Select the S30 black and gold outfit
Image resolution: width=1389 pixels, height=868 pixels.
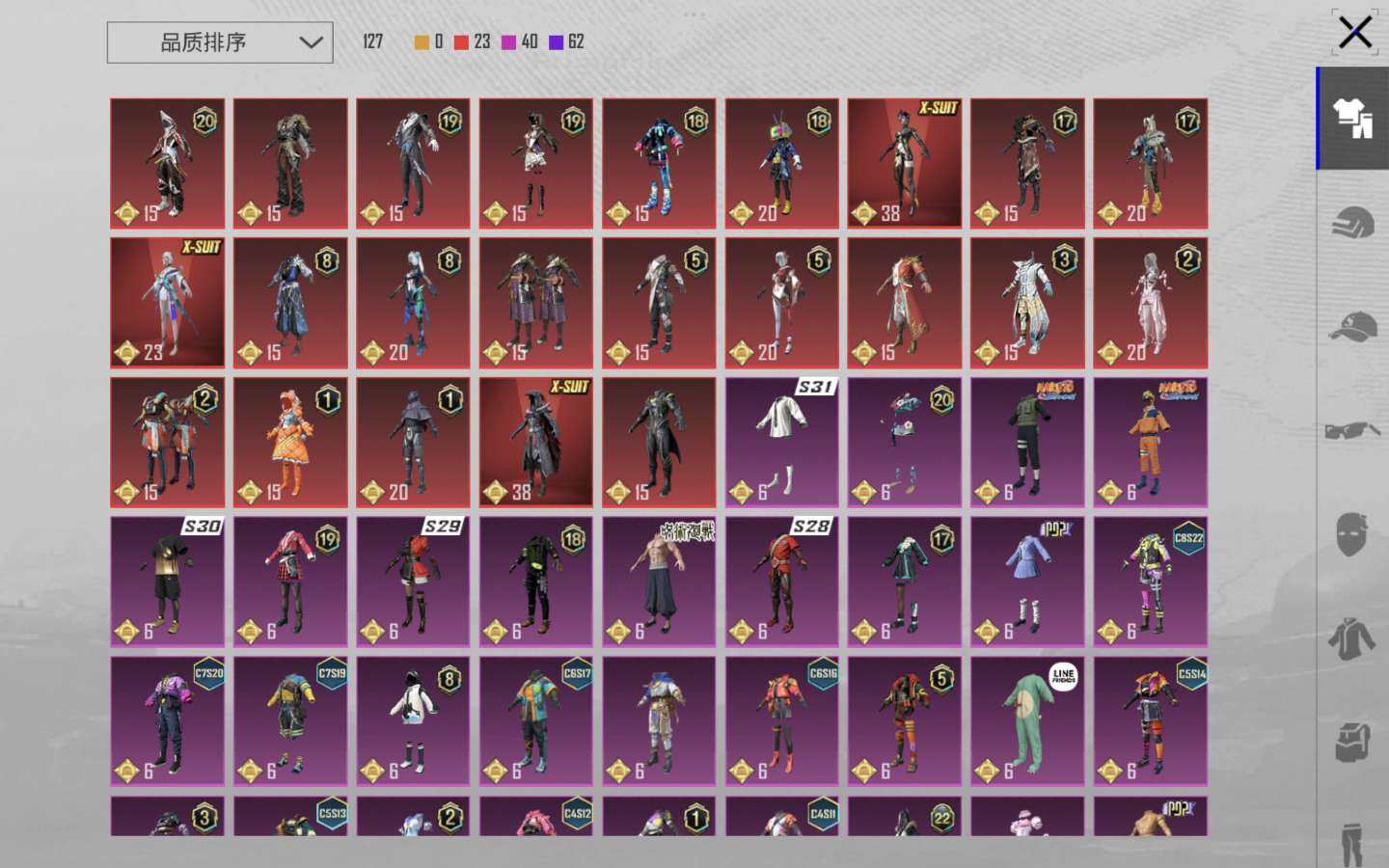coord(168,582)
